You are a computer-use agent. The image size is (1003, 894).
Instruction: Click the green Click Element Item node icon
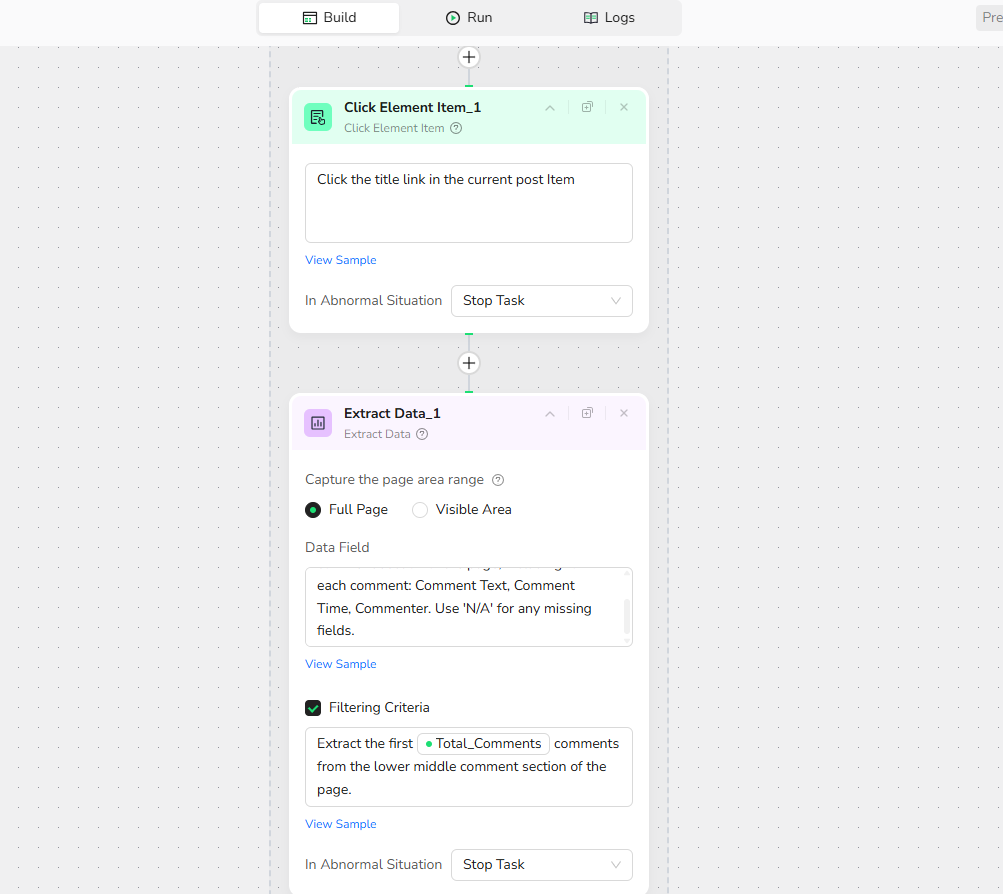(318, 117)
